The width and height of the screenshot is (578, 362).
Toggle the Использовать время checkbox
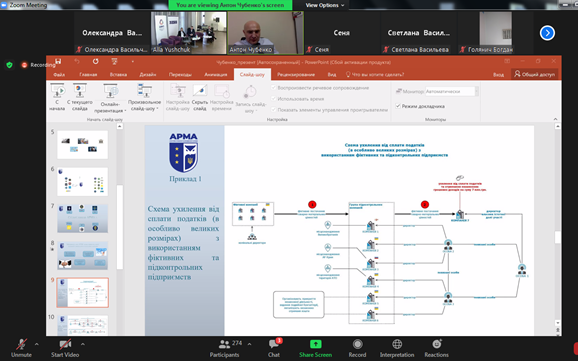click(x=274, y=98)
